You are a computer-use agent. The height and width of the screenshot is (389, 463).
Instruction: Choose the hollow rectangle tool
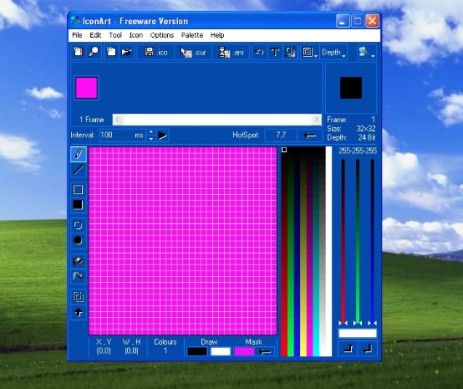tap(78, 190)
